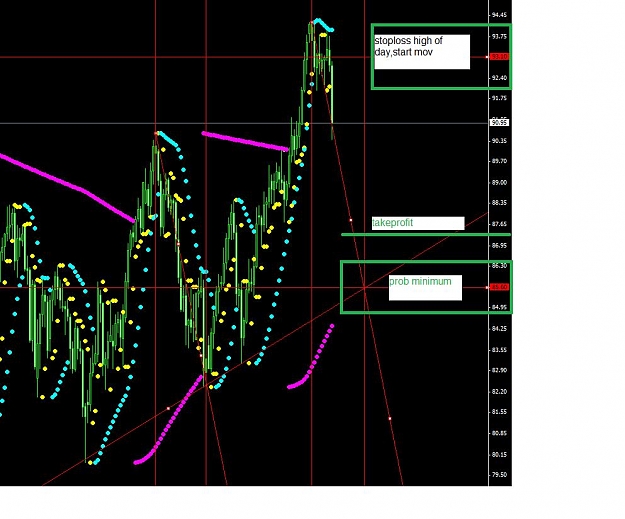Click the 90.35 price axis label
625x519 pixels.
pyautogui.click(x=499, y=141)
